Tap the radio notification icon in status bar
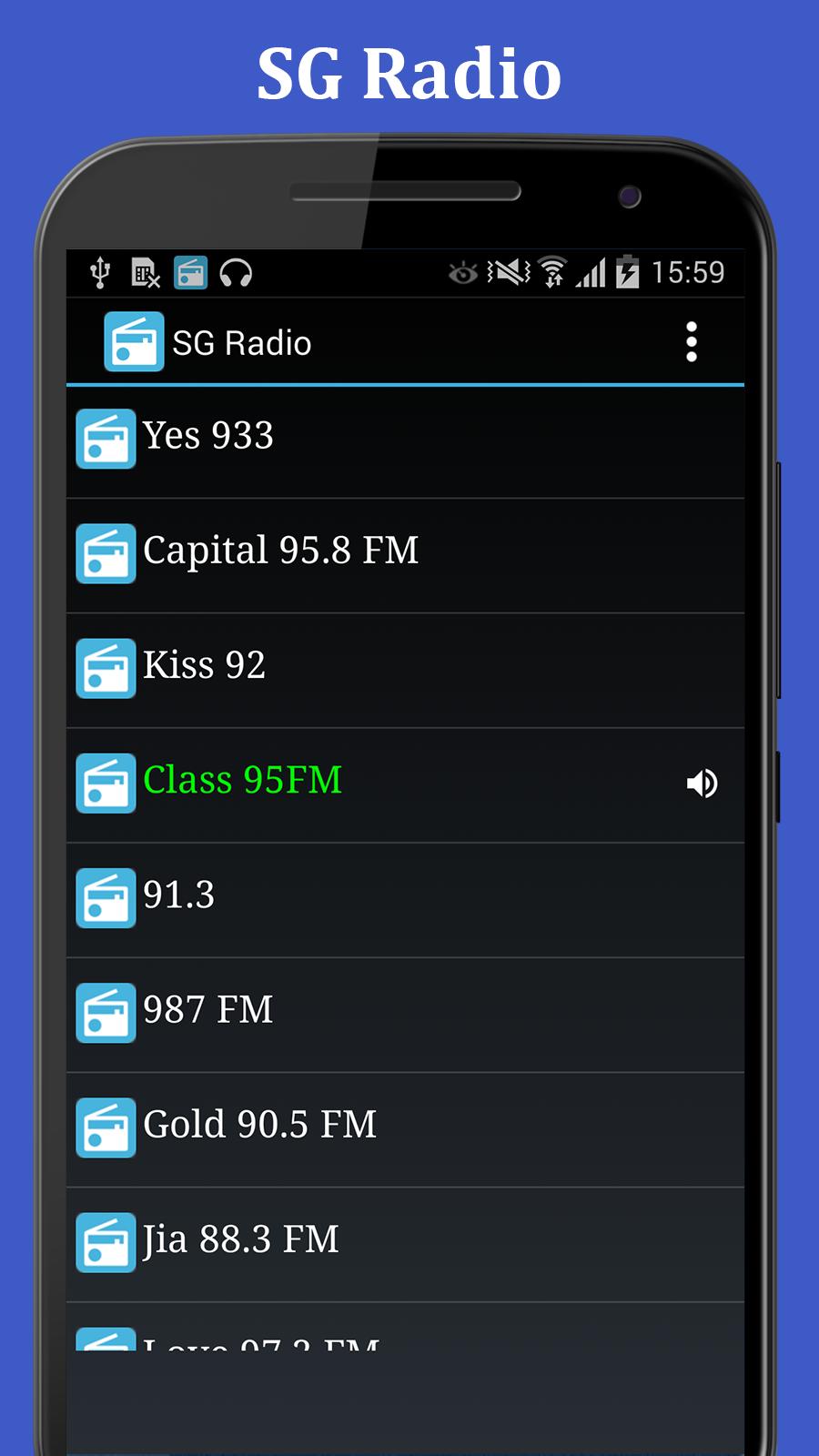 [x=190, y=272]
